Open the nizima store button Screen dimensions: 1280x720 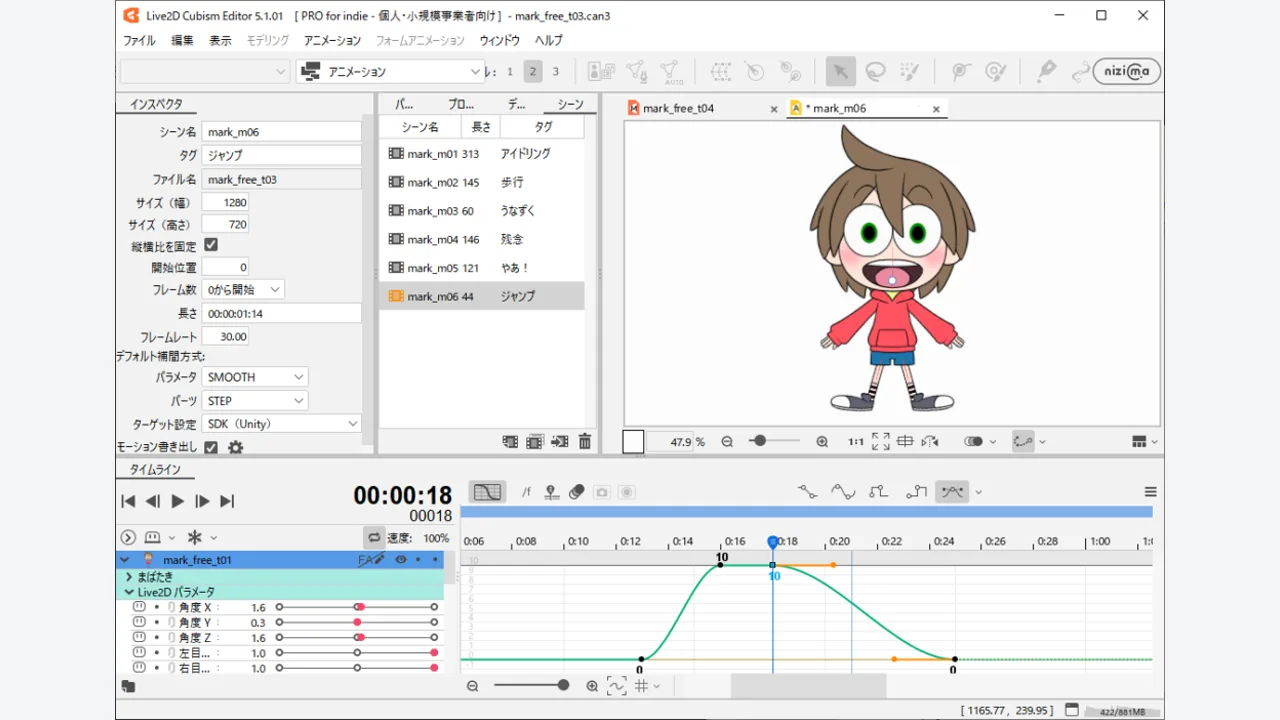click(1126, 71)
